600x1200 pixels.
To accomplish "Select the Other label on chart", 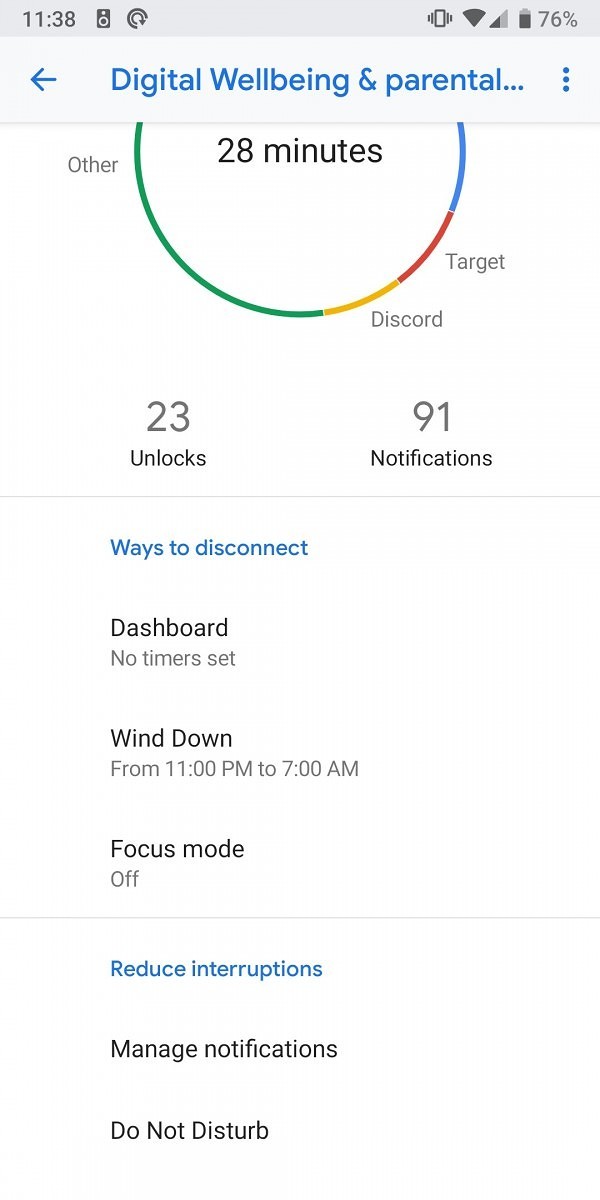I will pyautogui.click(x=93, y=165).
